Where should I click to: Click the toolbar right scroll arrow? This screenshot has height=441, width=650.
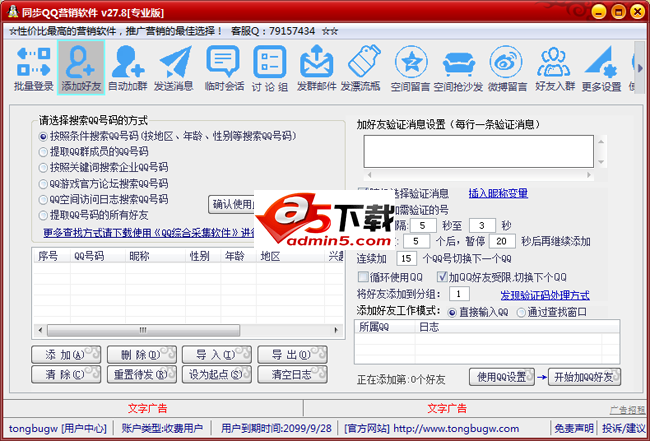coord(640,68)
